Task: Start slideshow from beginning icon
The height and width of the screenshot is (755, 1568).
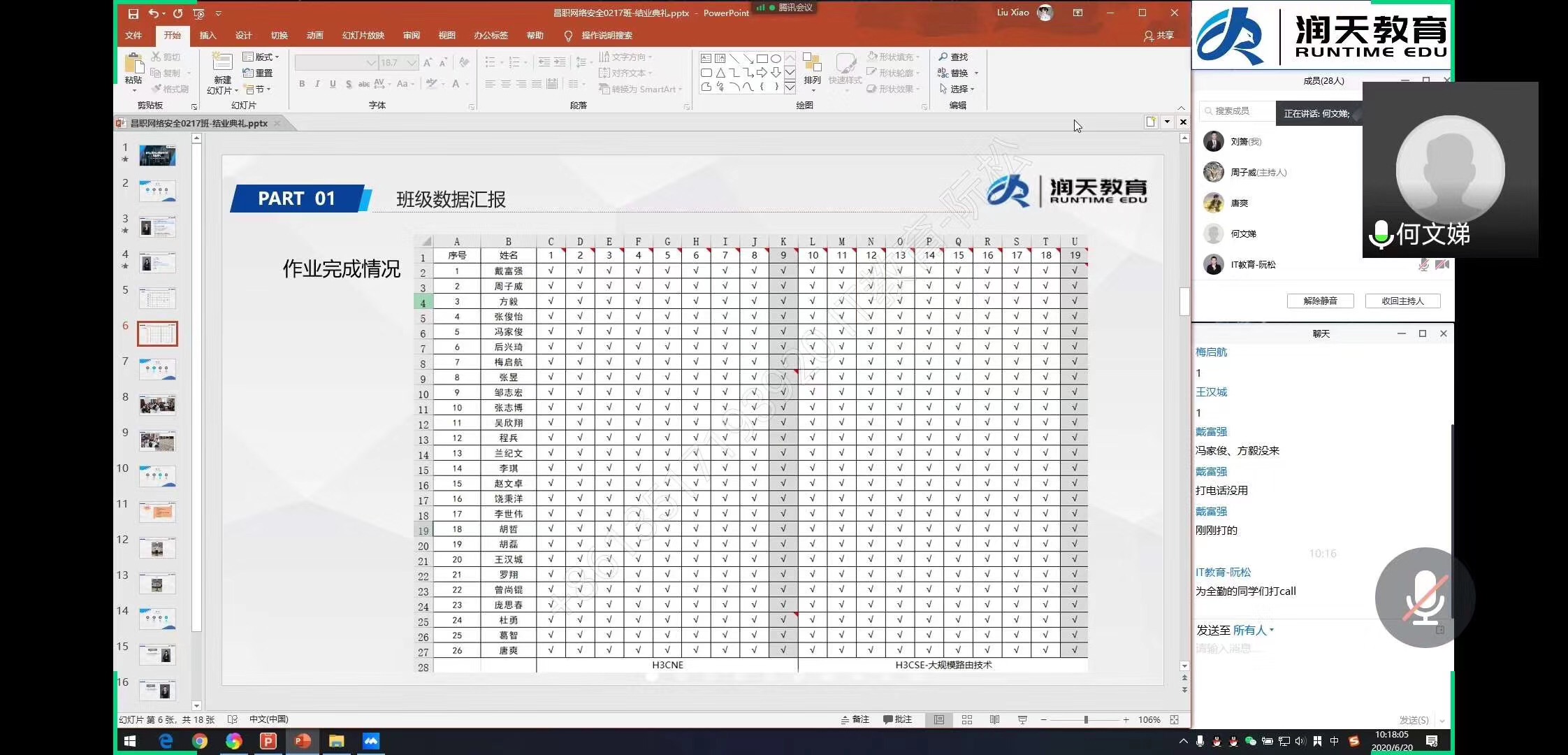Action: (198, 13)
